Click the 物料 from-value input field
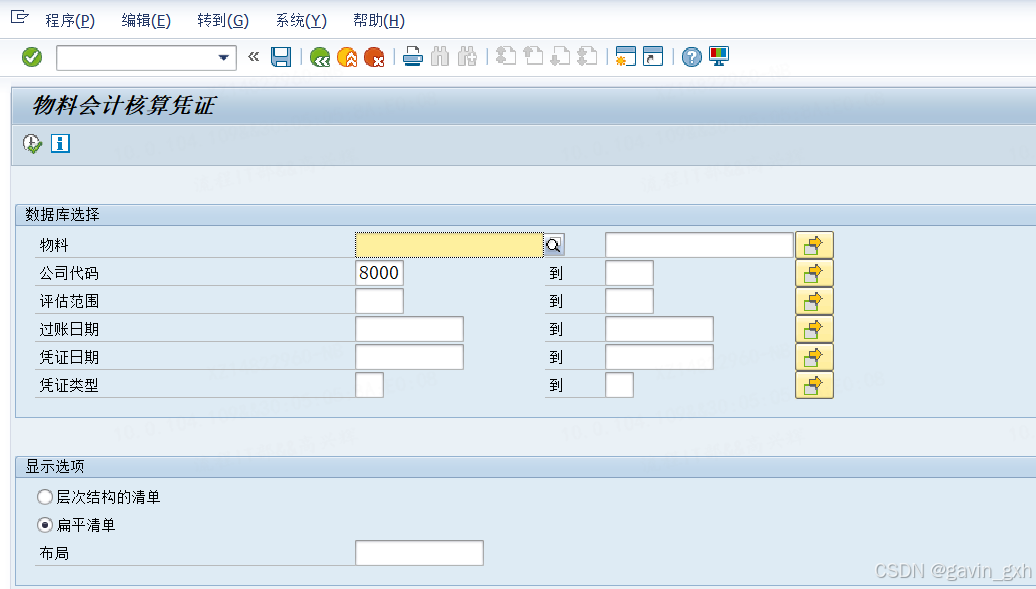Image resolution: width=1036 pixels, height=589 pixels. (449, 245)
